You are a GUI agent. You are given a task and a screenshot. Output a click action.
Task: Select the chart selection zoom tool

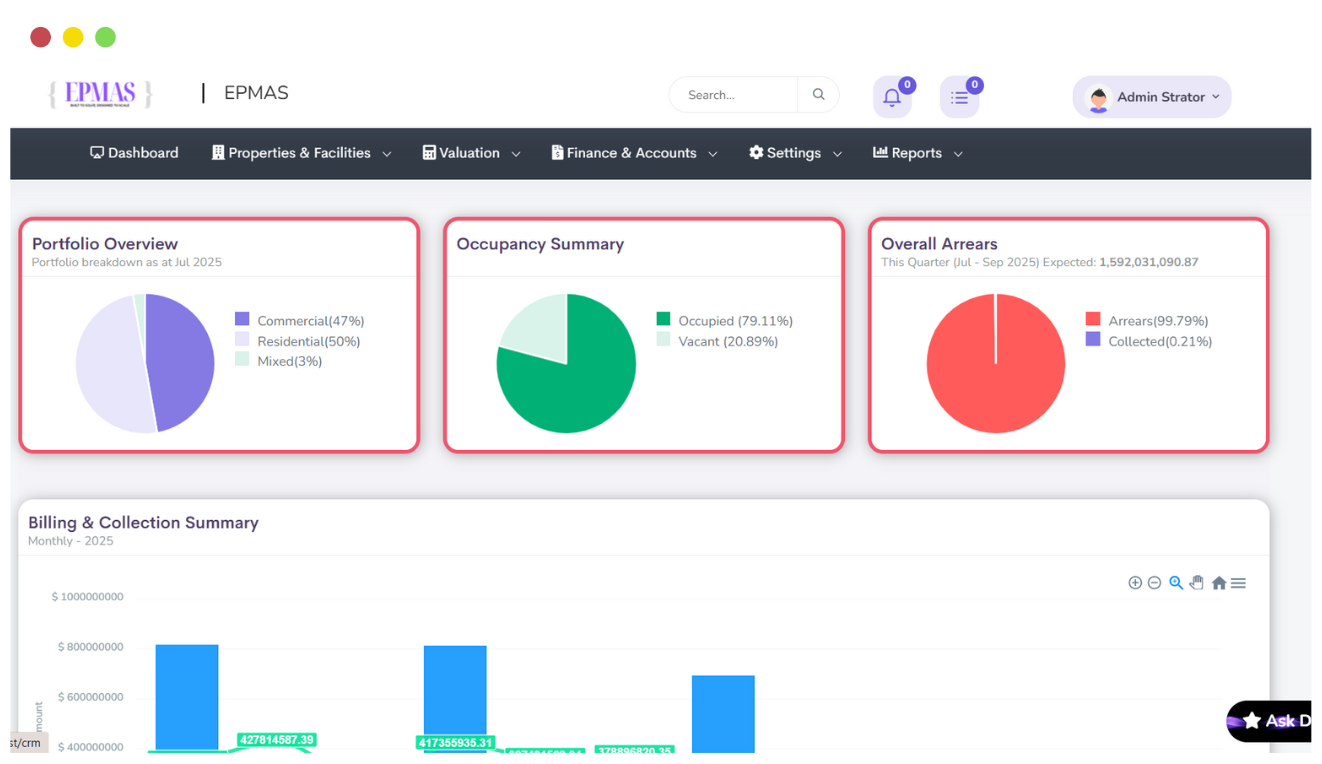pos(1176,583)
